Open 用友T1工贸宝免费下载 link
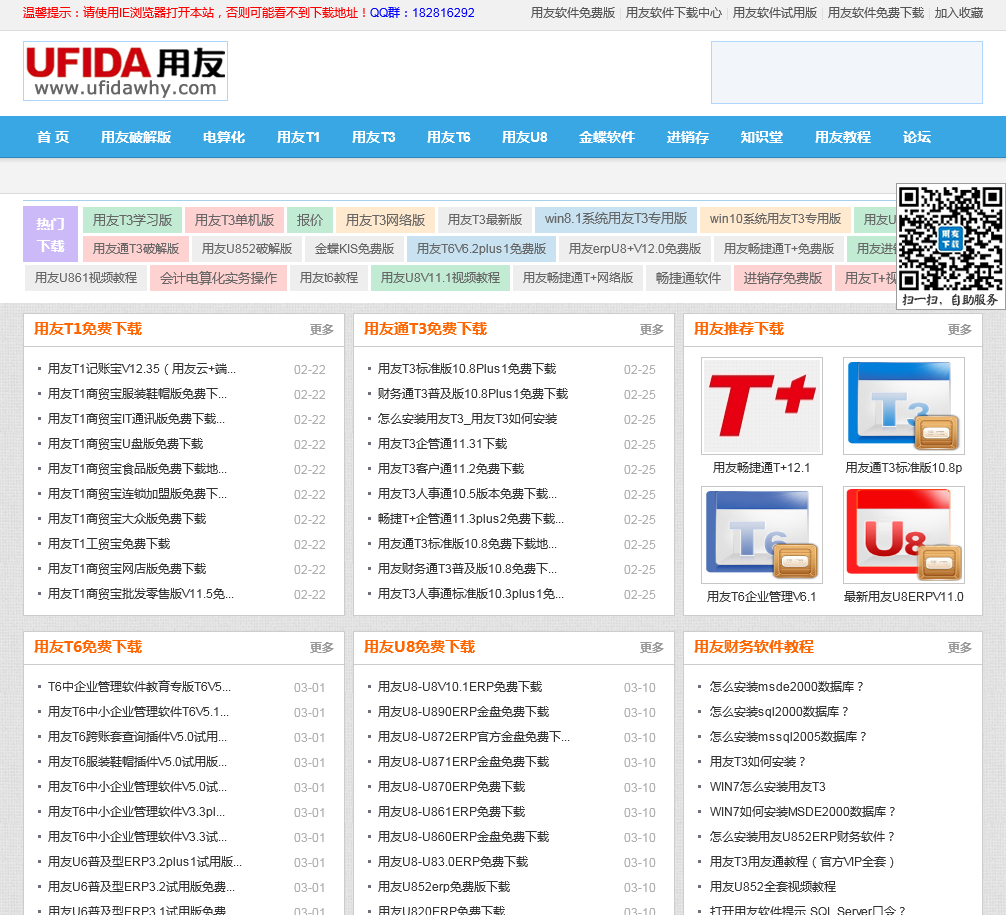Image resolution: width=1006 pixels, height=915 pixels. click(109, 544)
